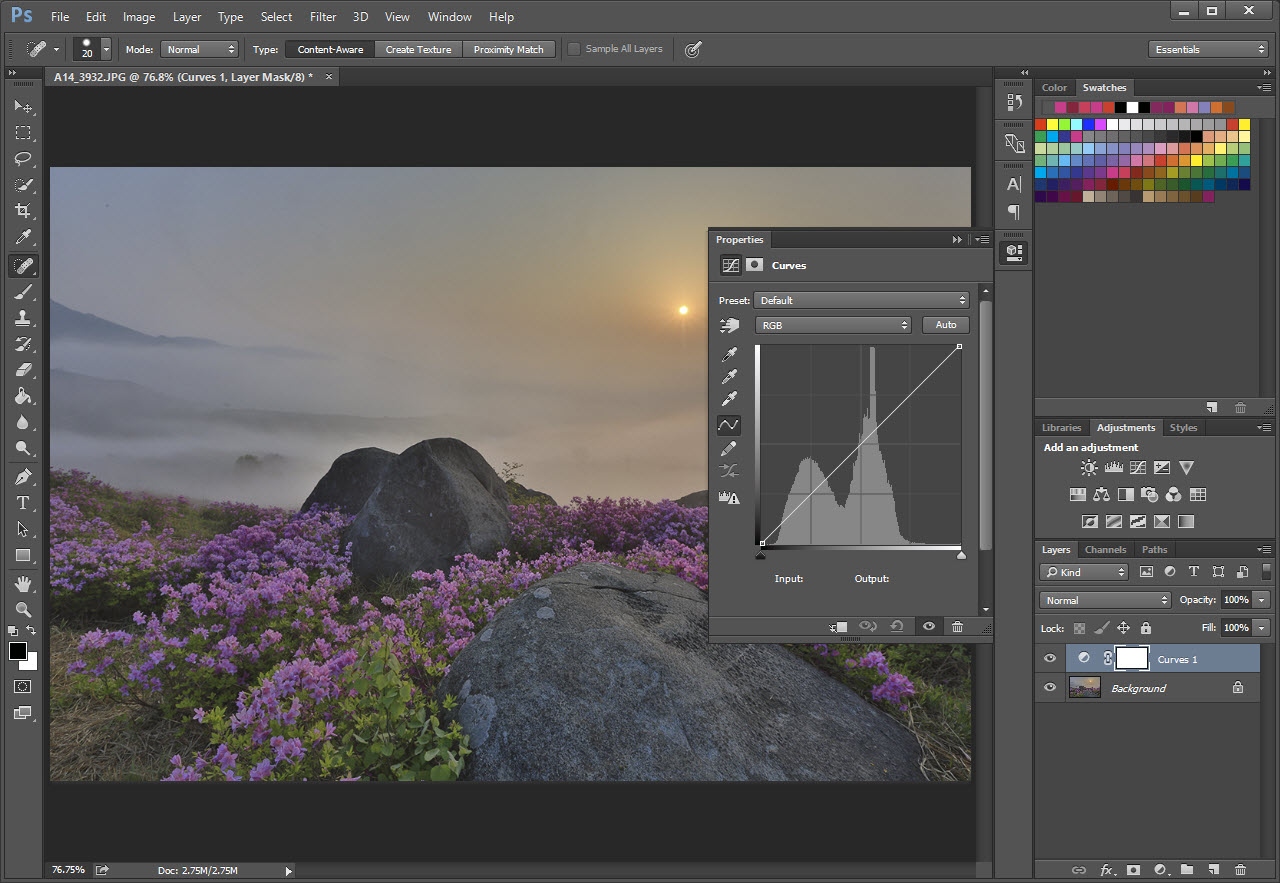Select the Lasso tool
Screen dimensions: 1280x883
(x=23, y=158)
